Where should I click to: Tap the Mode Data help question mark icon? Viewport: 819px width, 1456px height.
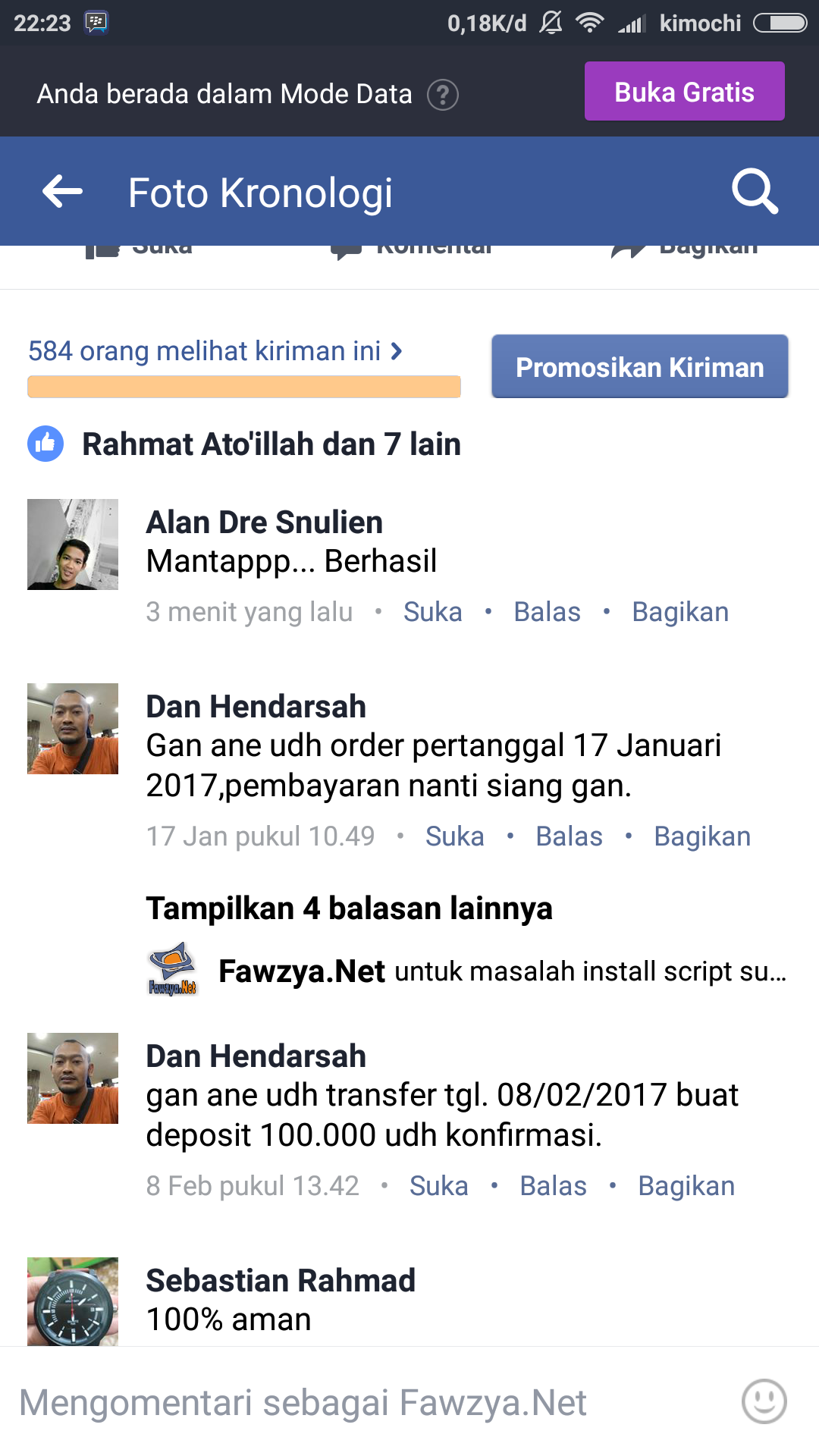click(x=443, y=95)
